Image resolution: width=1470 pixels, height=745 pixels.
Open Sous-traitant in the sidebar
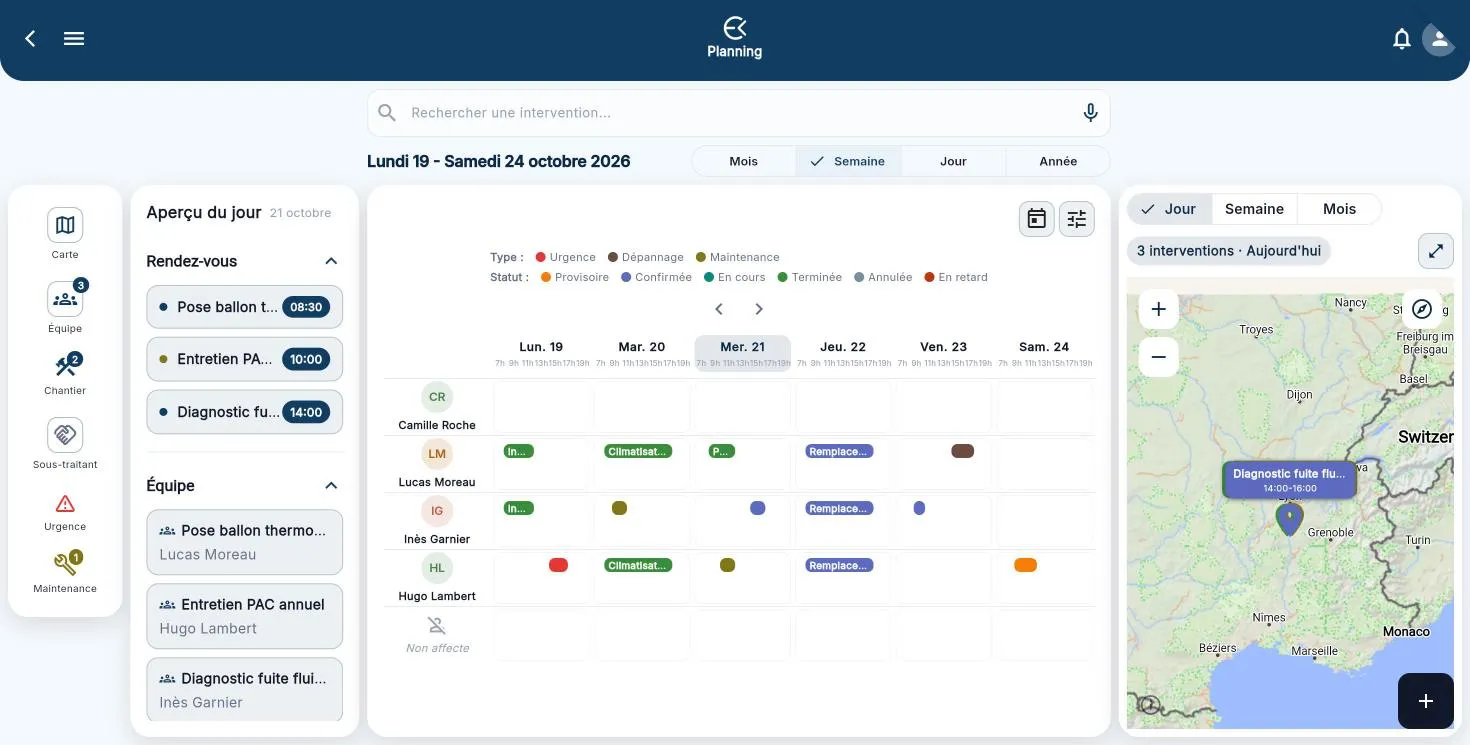coord(65,443)
